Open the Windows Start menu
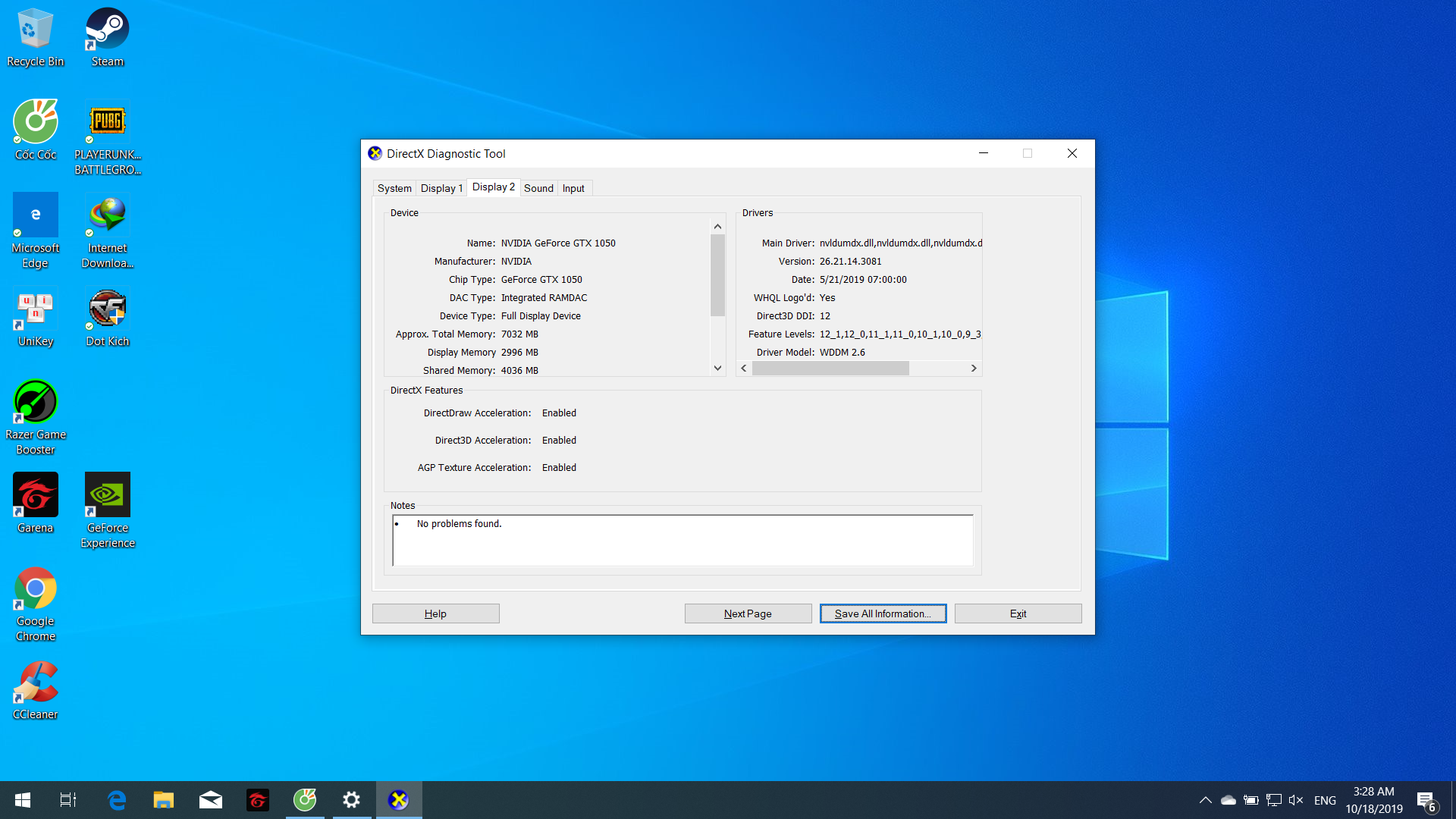 (x=23, y=800)
